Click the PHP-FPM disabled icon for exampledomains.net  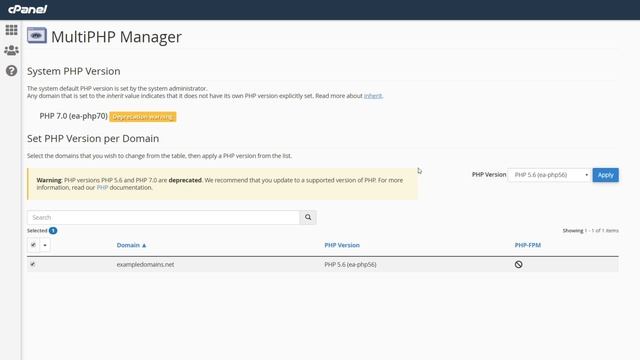[518, 264]
